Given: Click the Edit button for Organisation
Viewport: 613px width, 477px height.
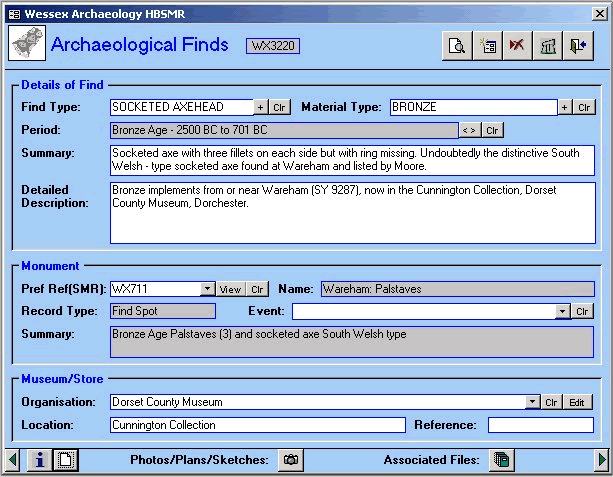Looking at the screenshot, I should click(576, 402).
